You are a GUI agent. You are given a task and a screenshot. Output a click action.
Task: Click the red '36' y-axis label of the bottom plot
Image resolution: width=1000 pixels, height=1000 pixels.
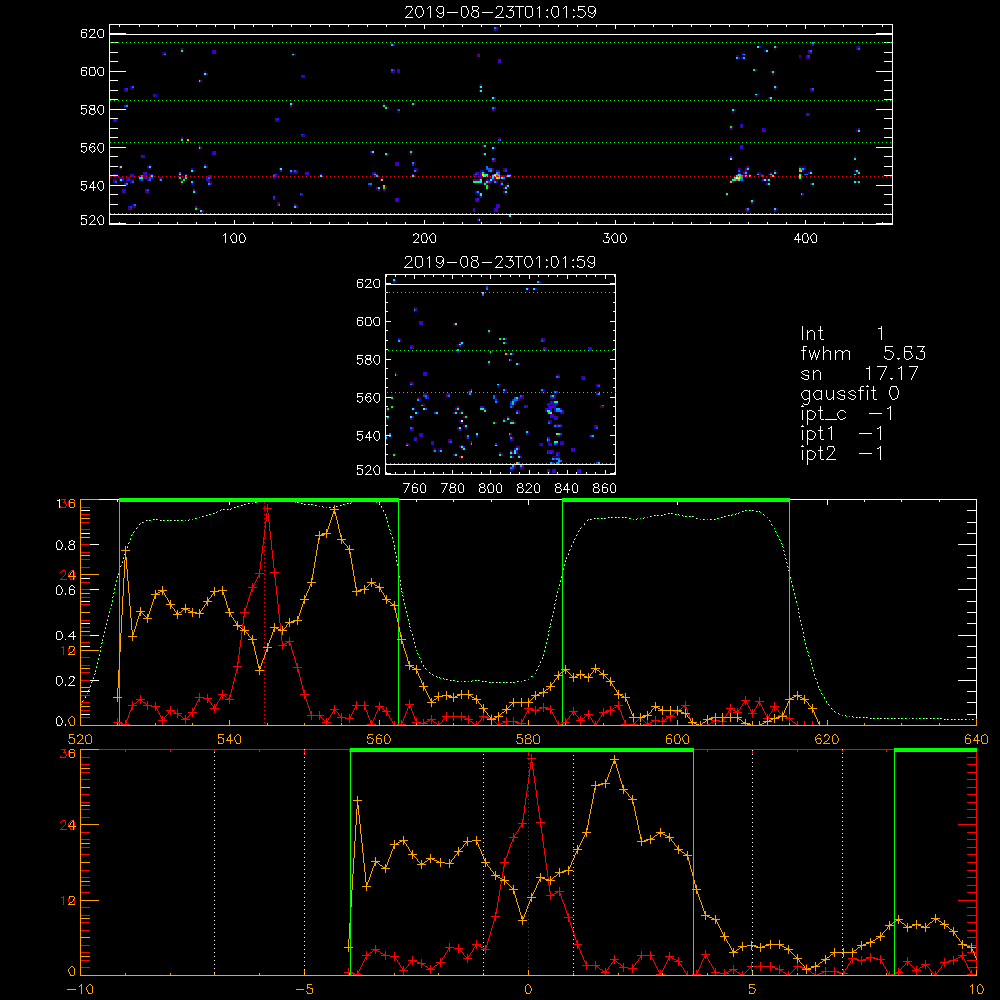pyautogui.click(x=68, y=754)
